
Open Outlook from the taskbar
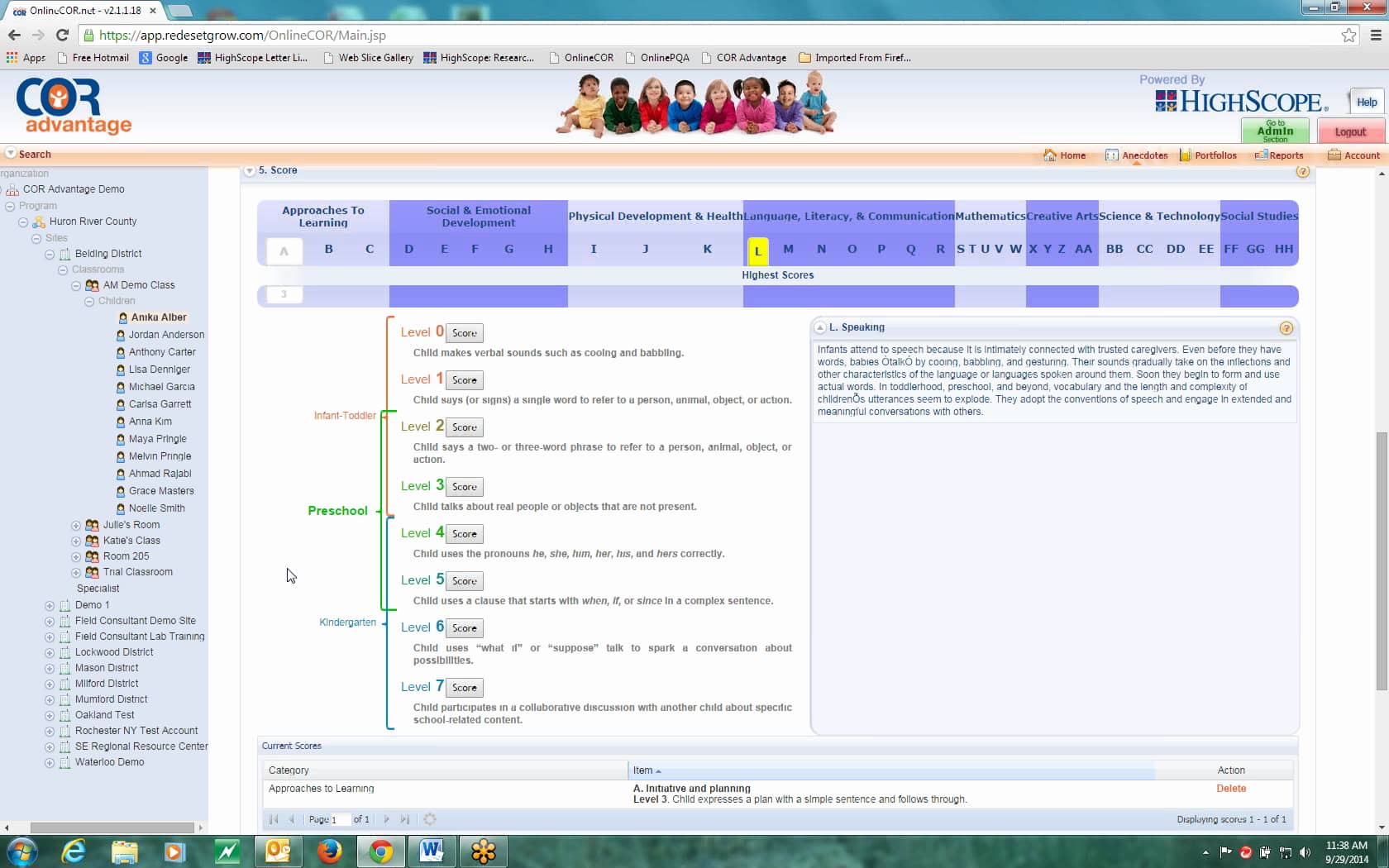pos(278,851)
